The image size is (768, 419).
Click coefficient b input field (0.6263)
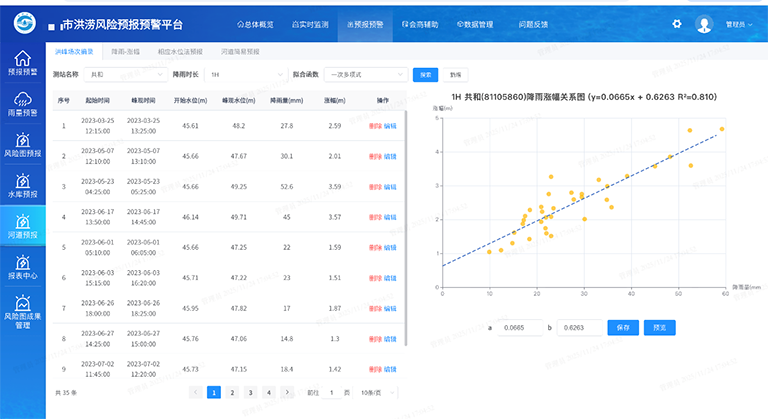pos(580,327)
